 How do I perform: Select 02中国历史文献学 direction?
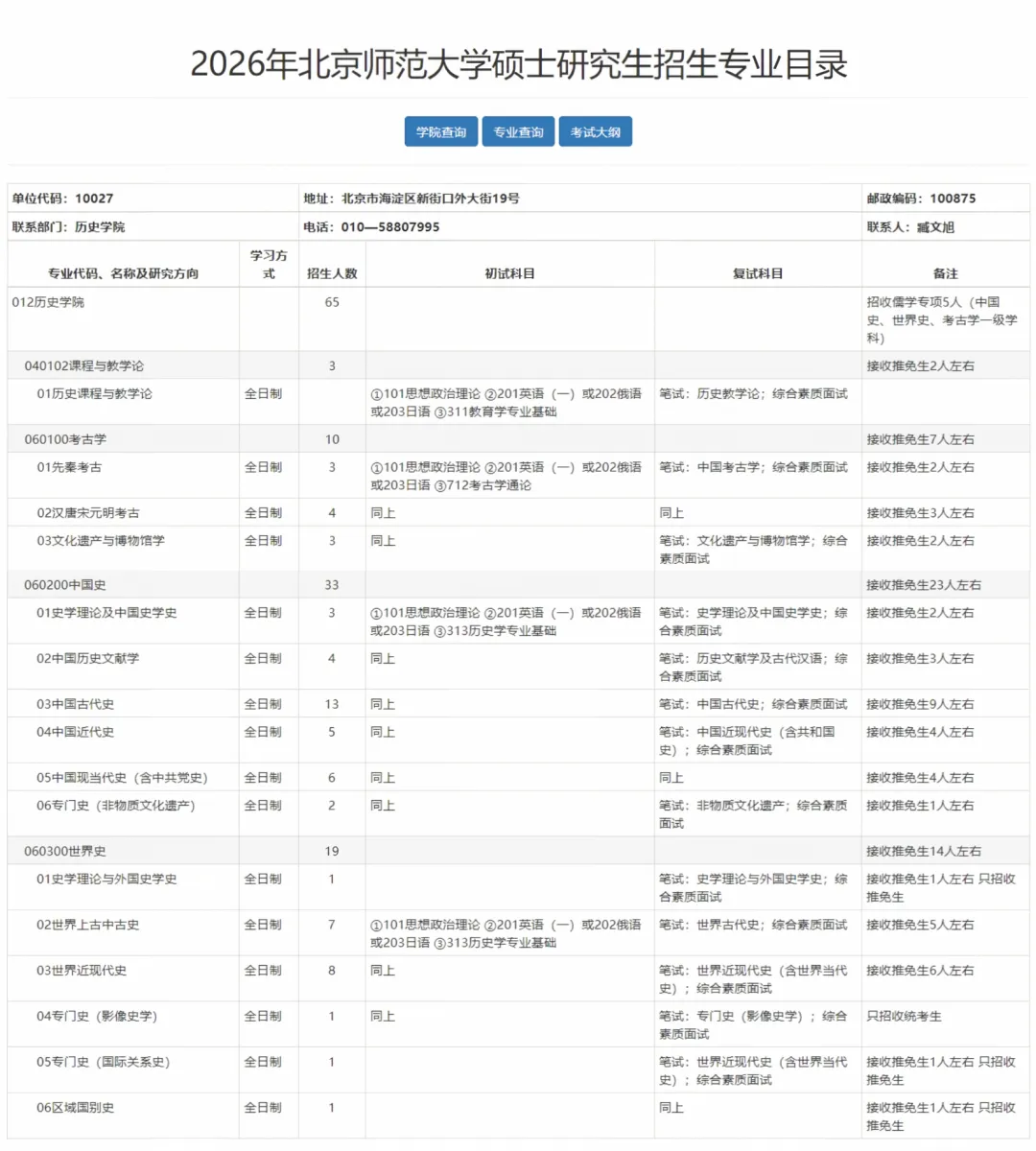coord(88,658)
